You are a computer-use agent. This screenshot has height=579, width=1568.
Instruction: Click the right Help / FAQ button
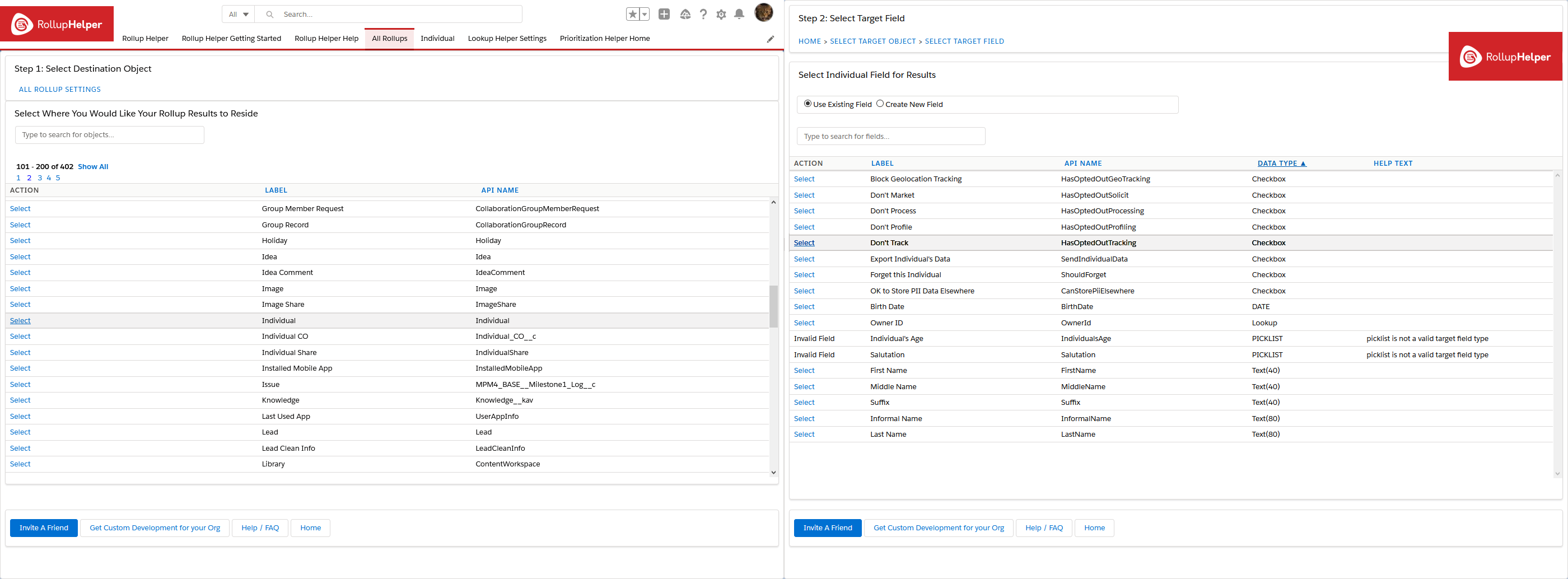pos(1044,528)
